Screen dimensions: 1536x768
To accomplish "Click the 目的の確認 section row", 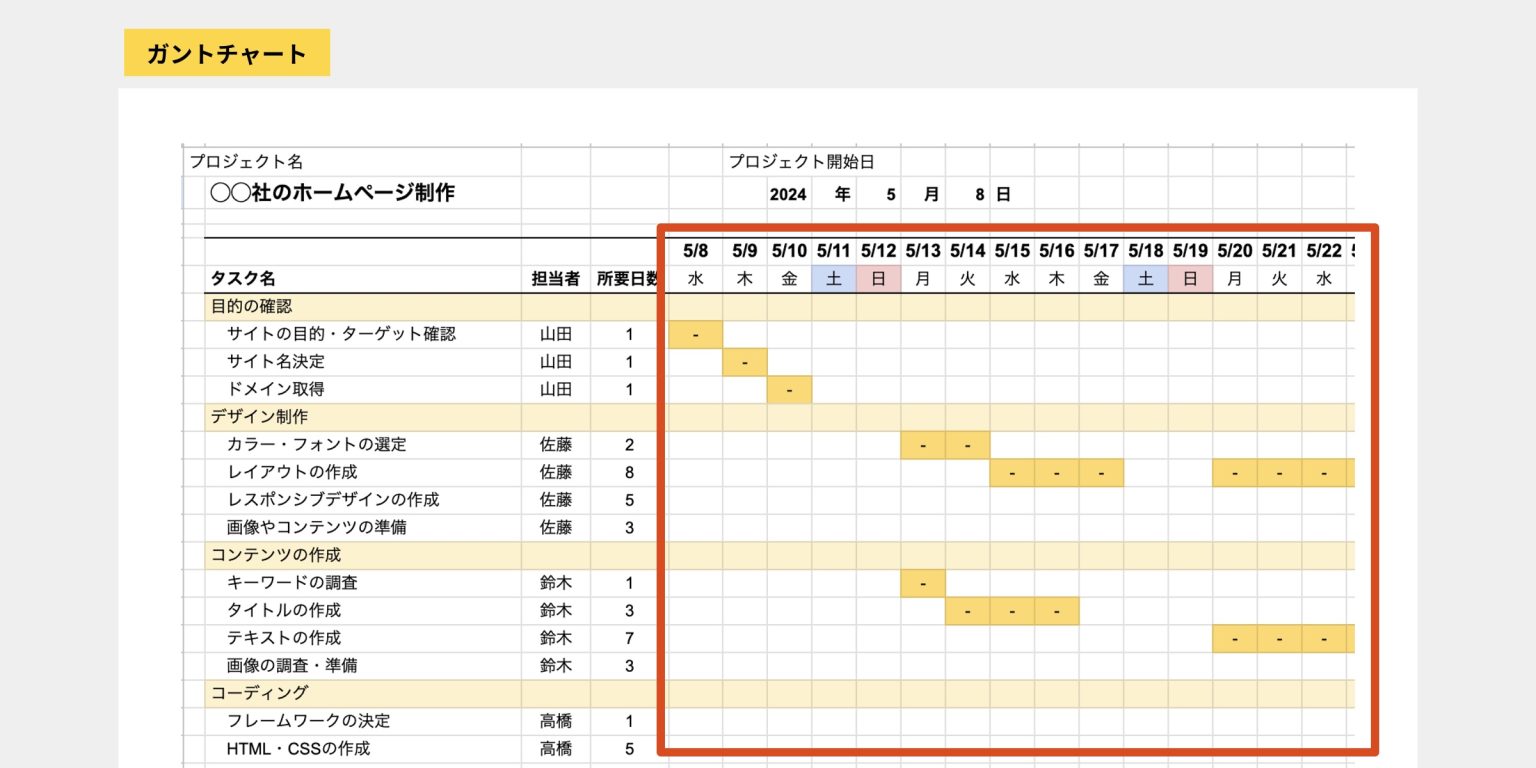I will click(x=780, y=307).
